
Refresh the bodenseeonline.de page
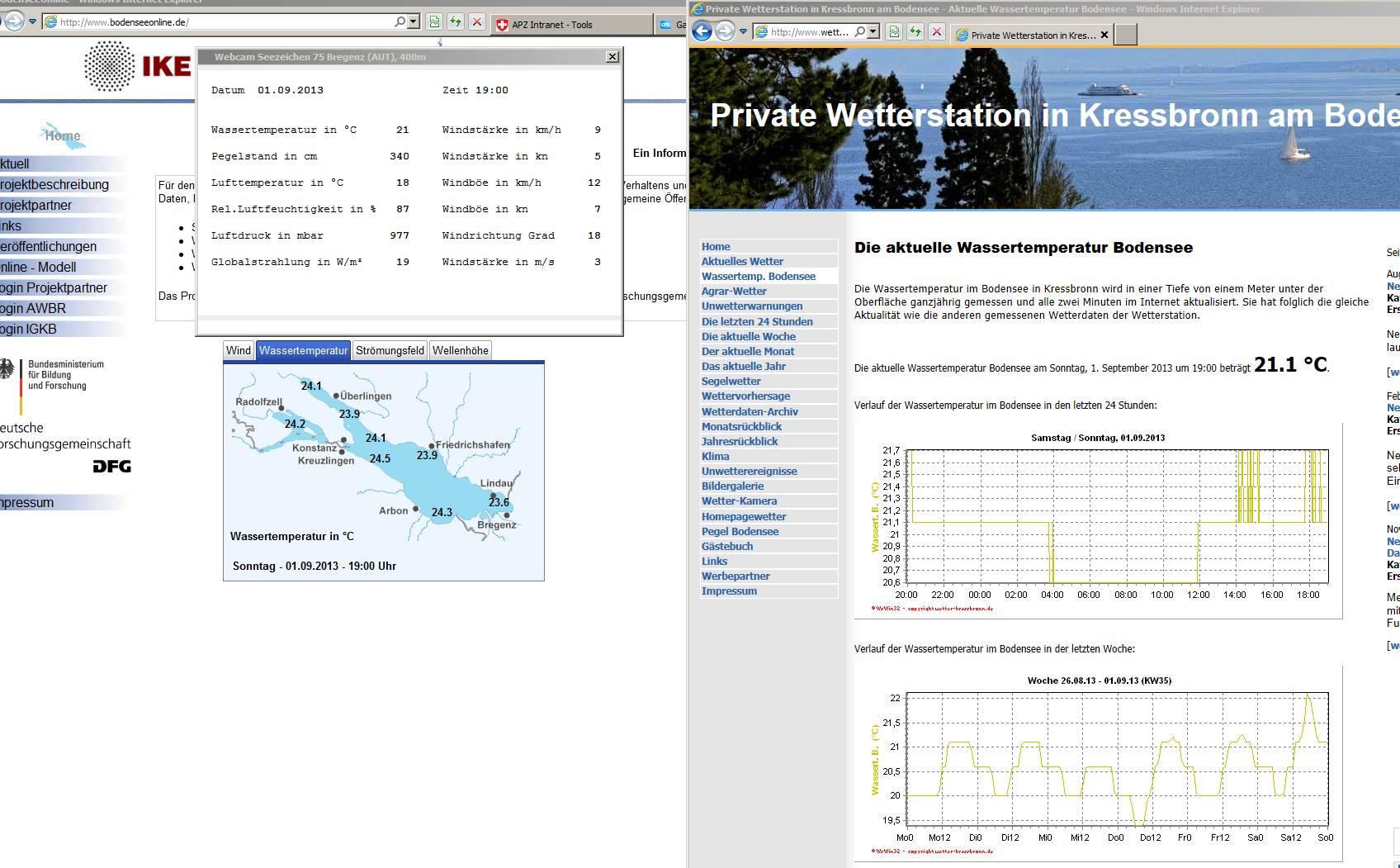click(456, 22)
